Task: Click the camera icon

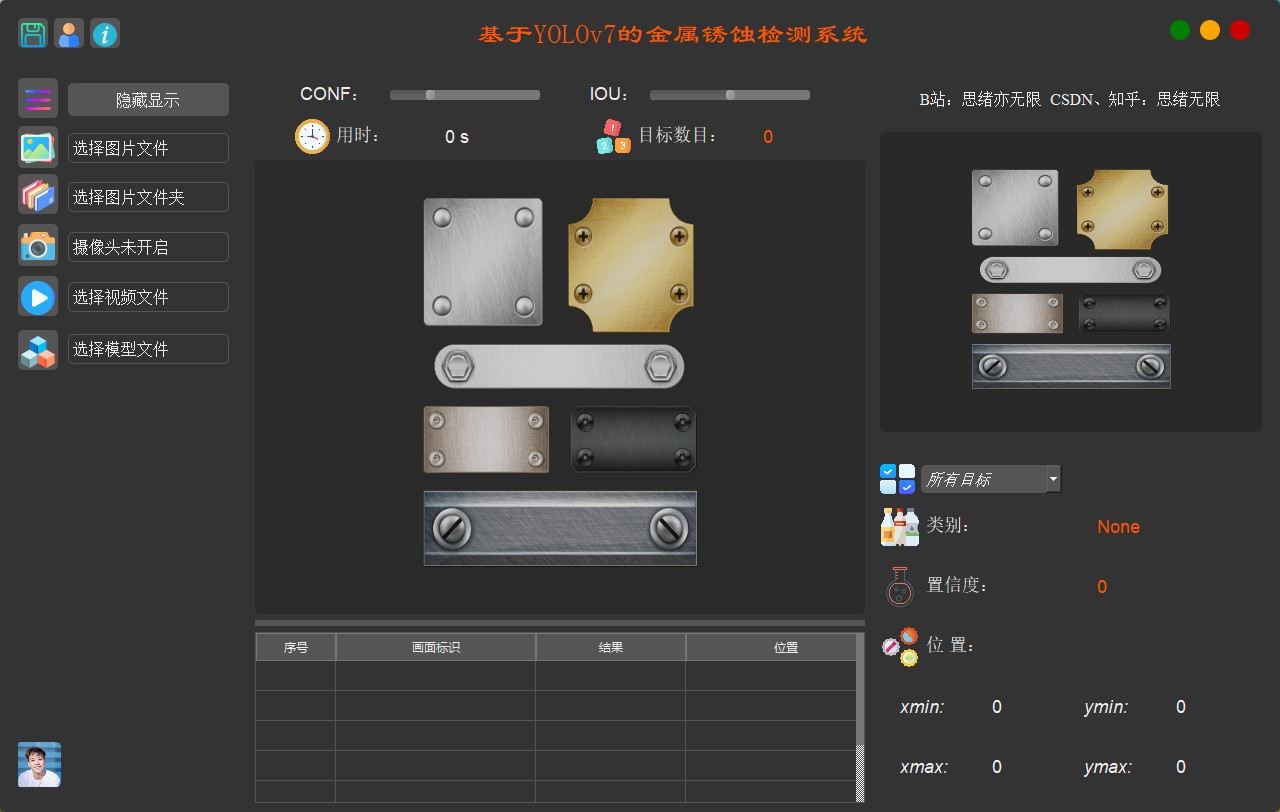Action: pyautogui.click(x=38, y=246)
